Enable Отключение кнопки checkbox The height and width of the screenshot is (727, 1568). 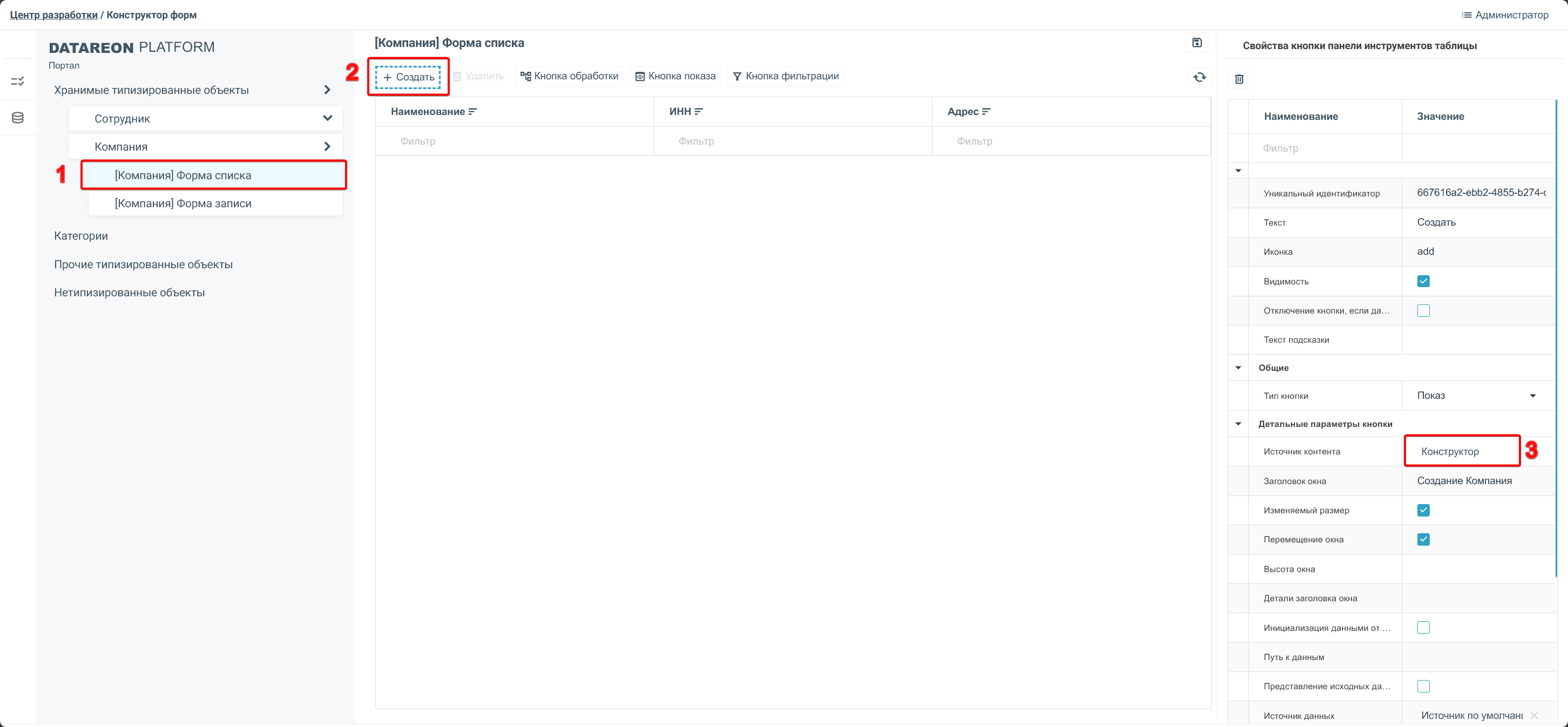click(1423, 311)
